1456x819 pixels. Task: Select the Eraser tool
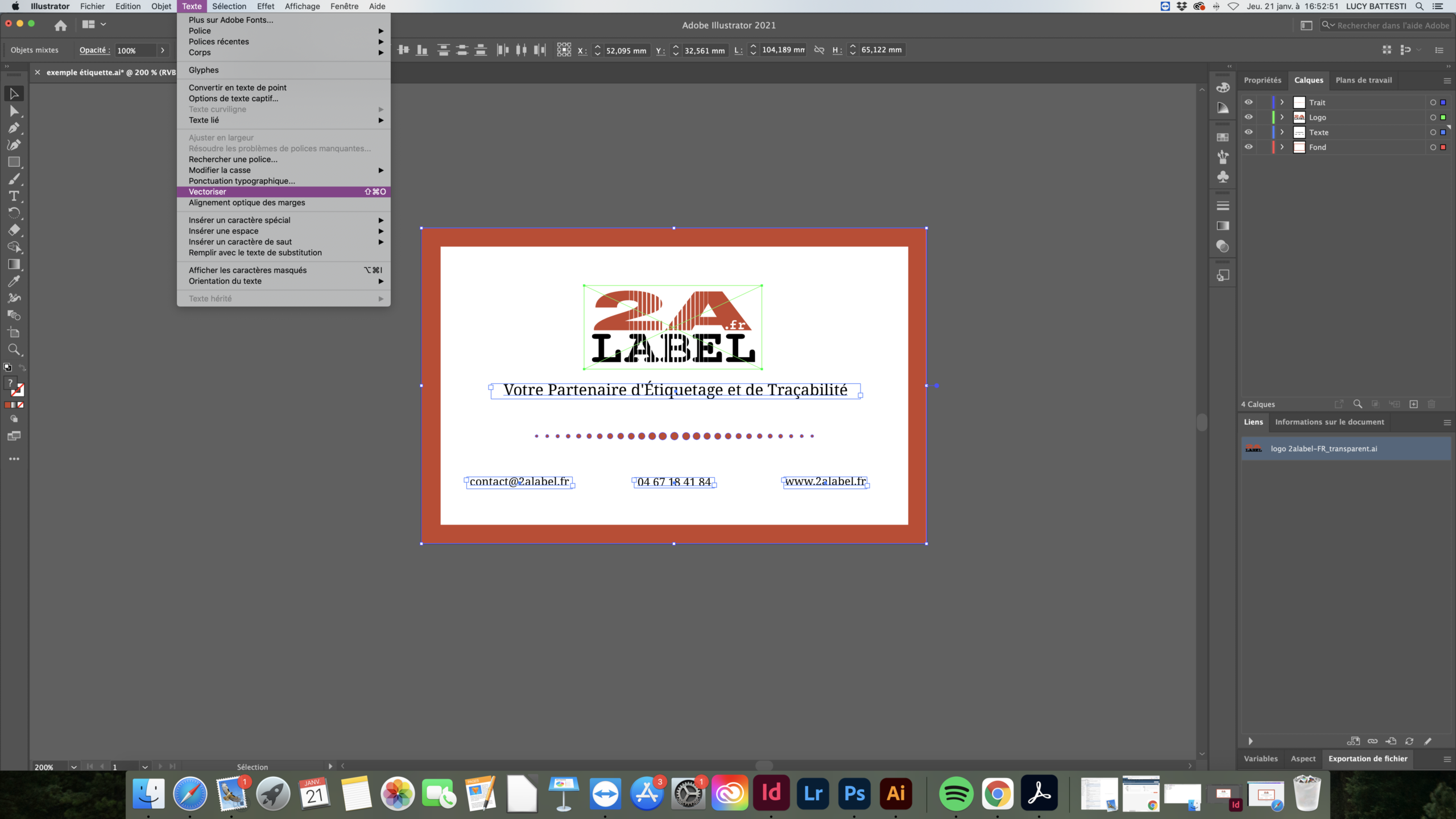pos(14,230)
